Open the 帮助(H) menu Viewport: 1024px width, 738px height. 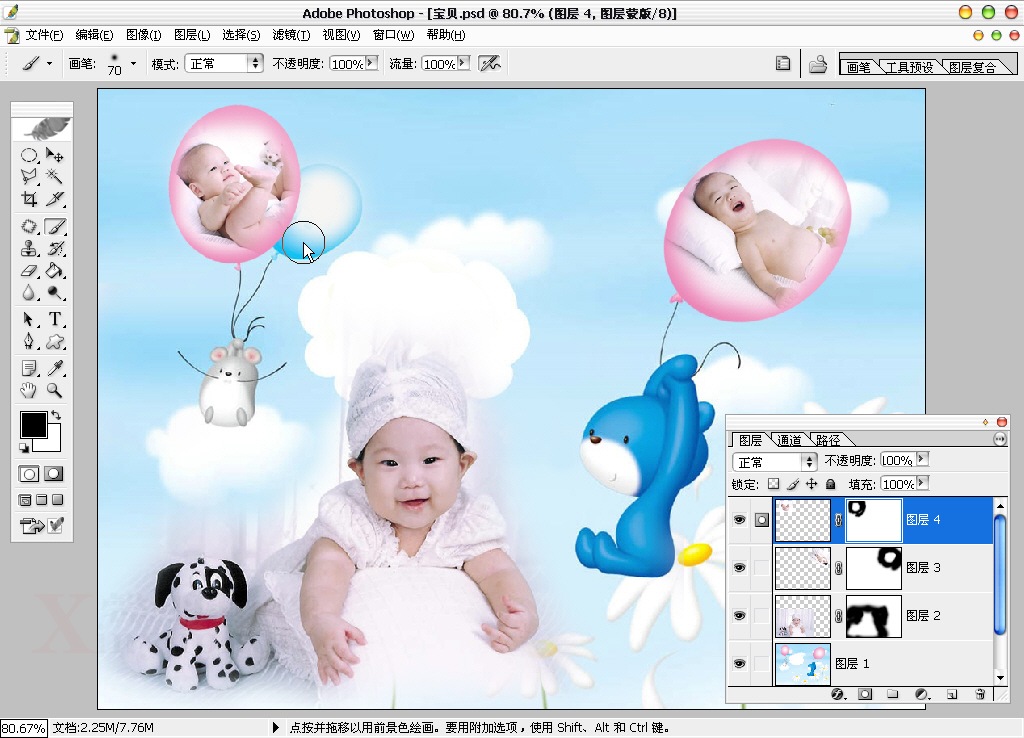pos(446,35)
